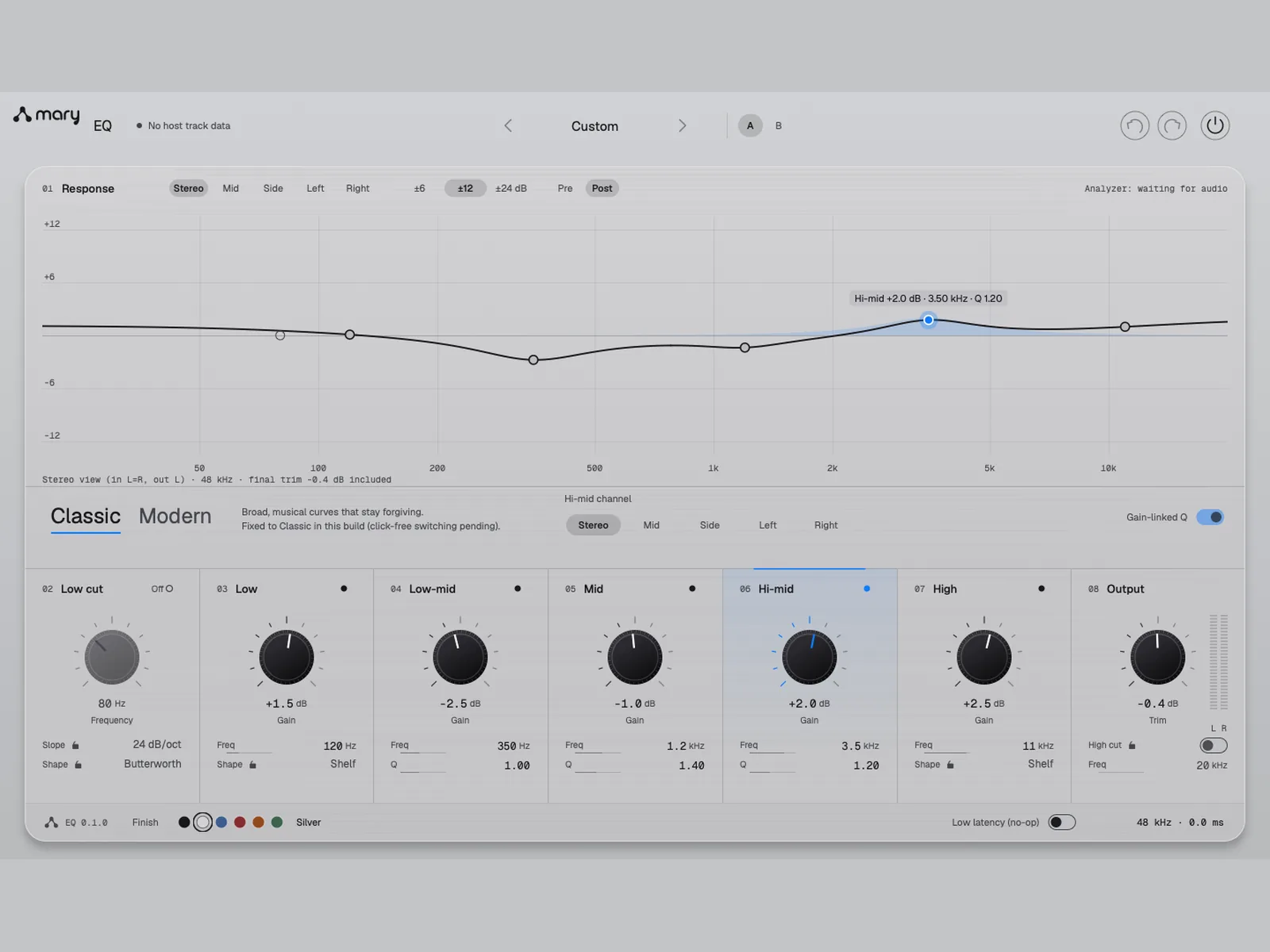1270x952 pixels.
Task: Open the Low band Shelf shape selector
Action: (343, 764)
